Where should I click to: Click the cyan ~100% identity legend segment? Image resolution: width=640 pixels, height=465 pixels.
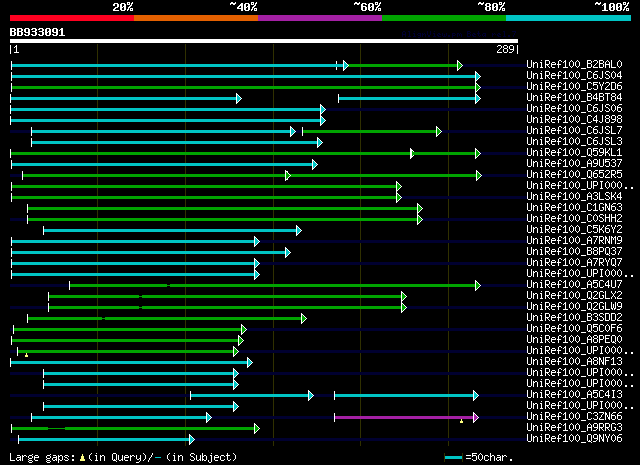pyautogui.click(x=568, y=18)
